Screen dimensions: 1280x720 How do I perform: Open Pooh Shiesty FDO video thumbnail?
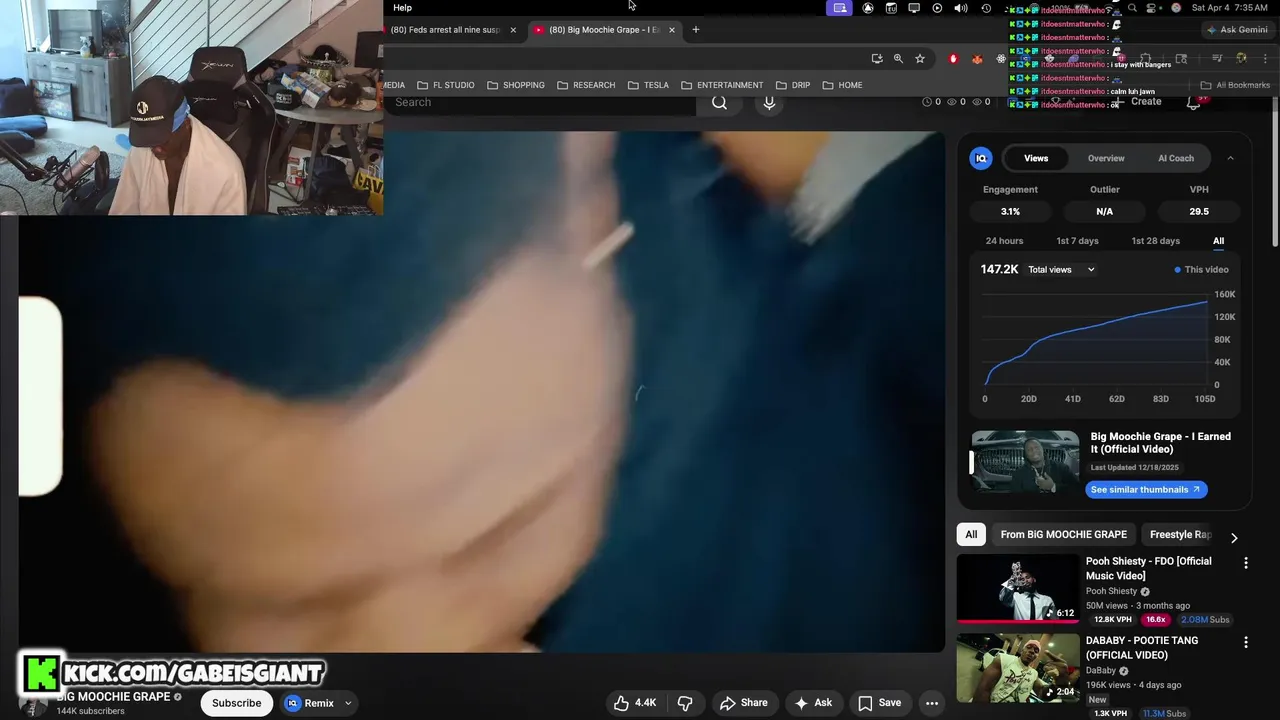pyautogui.click(x=1018, y=589)
